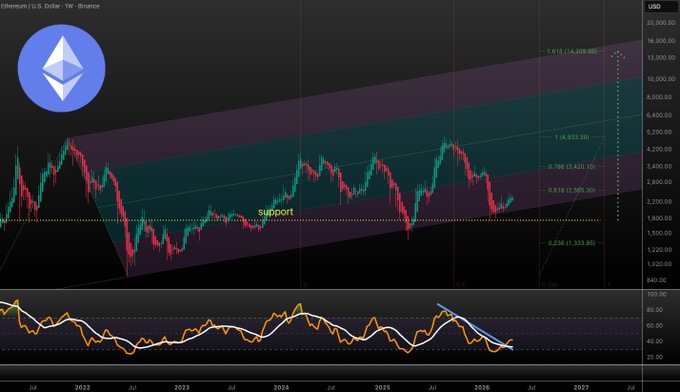
Task: Select the green dotted arrow head
Action: pos(618,55)
